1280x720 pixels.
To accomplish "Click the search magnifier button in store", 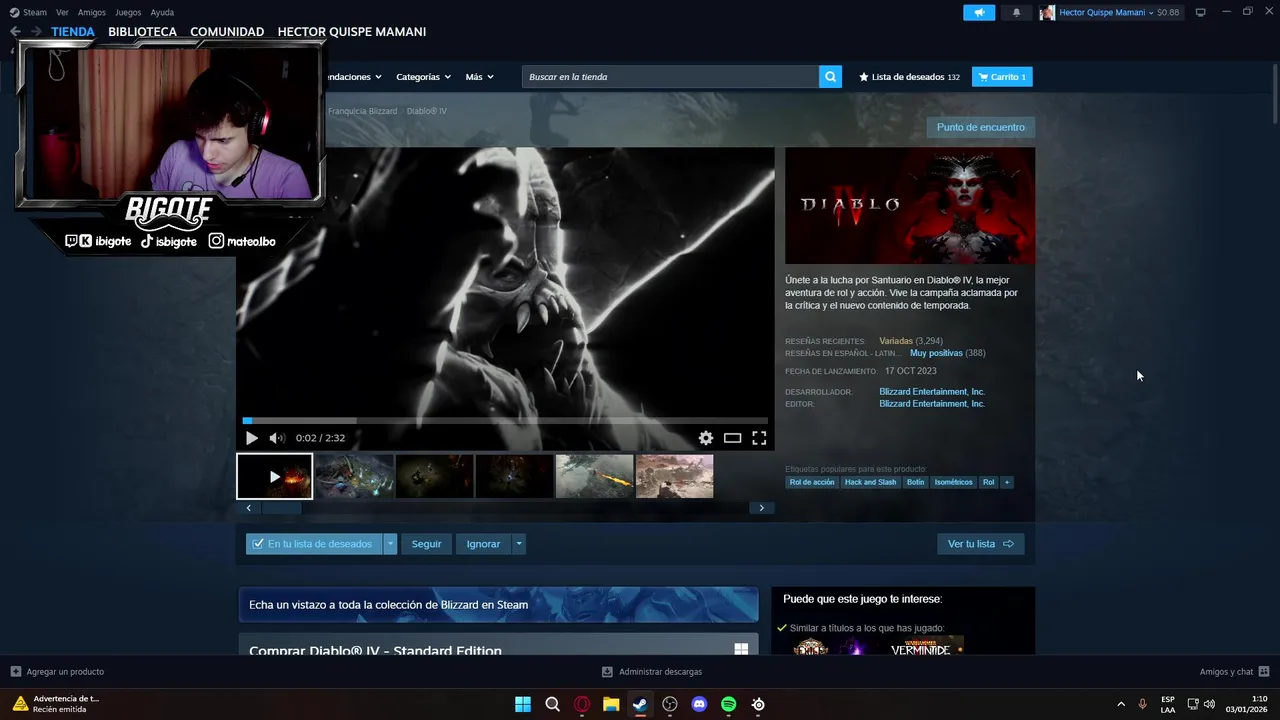I will [830, 77].
